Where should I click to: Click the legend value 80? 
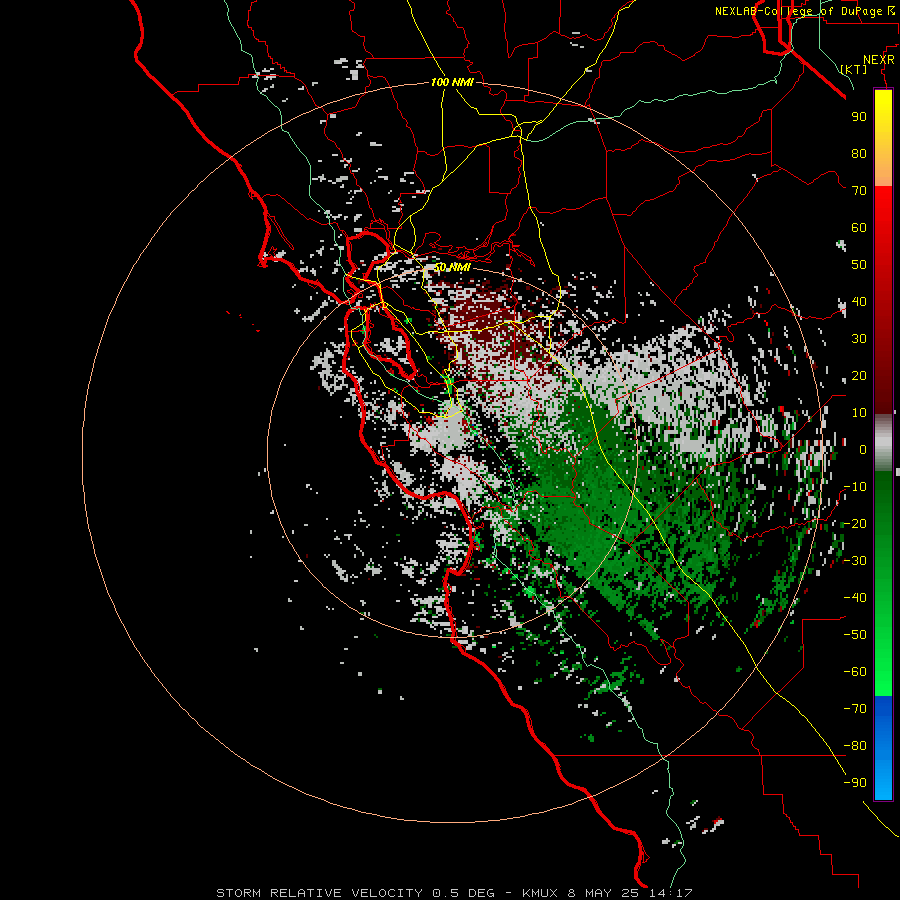(x=859, y=154)
